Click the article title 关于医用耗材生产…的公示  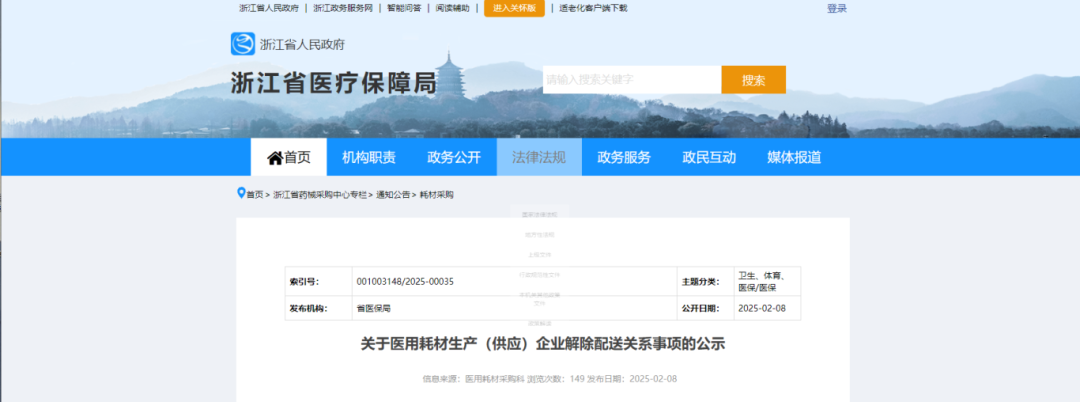tap(543, 343)
